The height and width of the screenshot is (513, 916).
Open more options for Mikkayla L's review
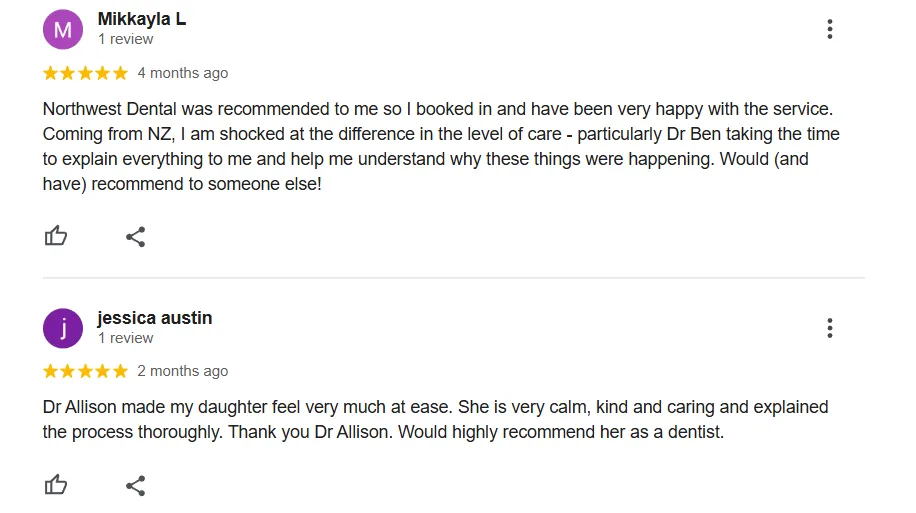[x=830, y=29]
